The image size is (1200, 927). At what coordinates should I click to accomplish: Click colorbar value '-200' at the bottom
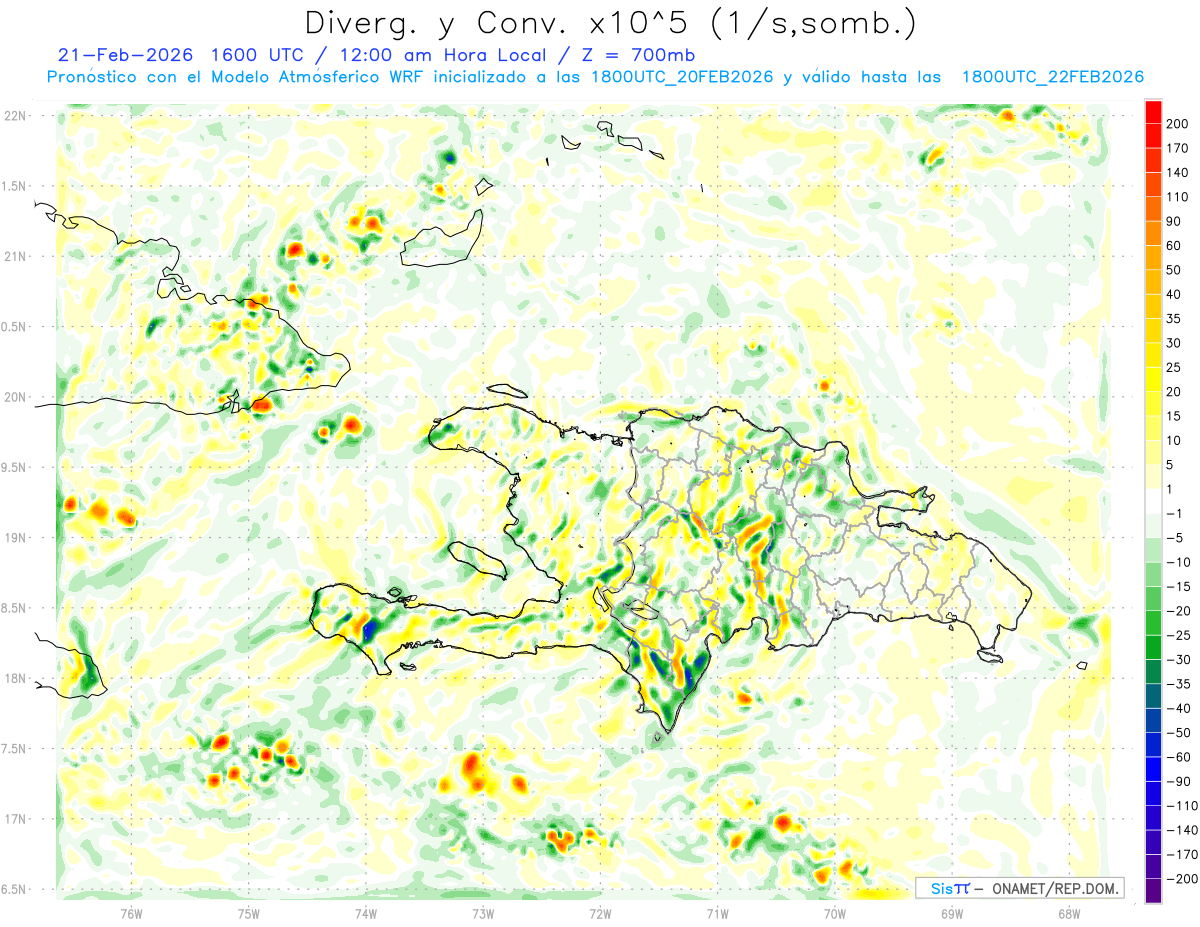[x=1181, y=879]
